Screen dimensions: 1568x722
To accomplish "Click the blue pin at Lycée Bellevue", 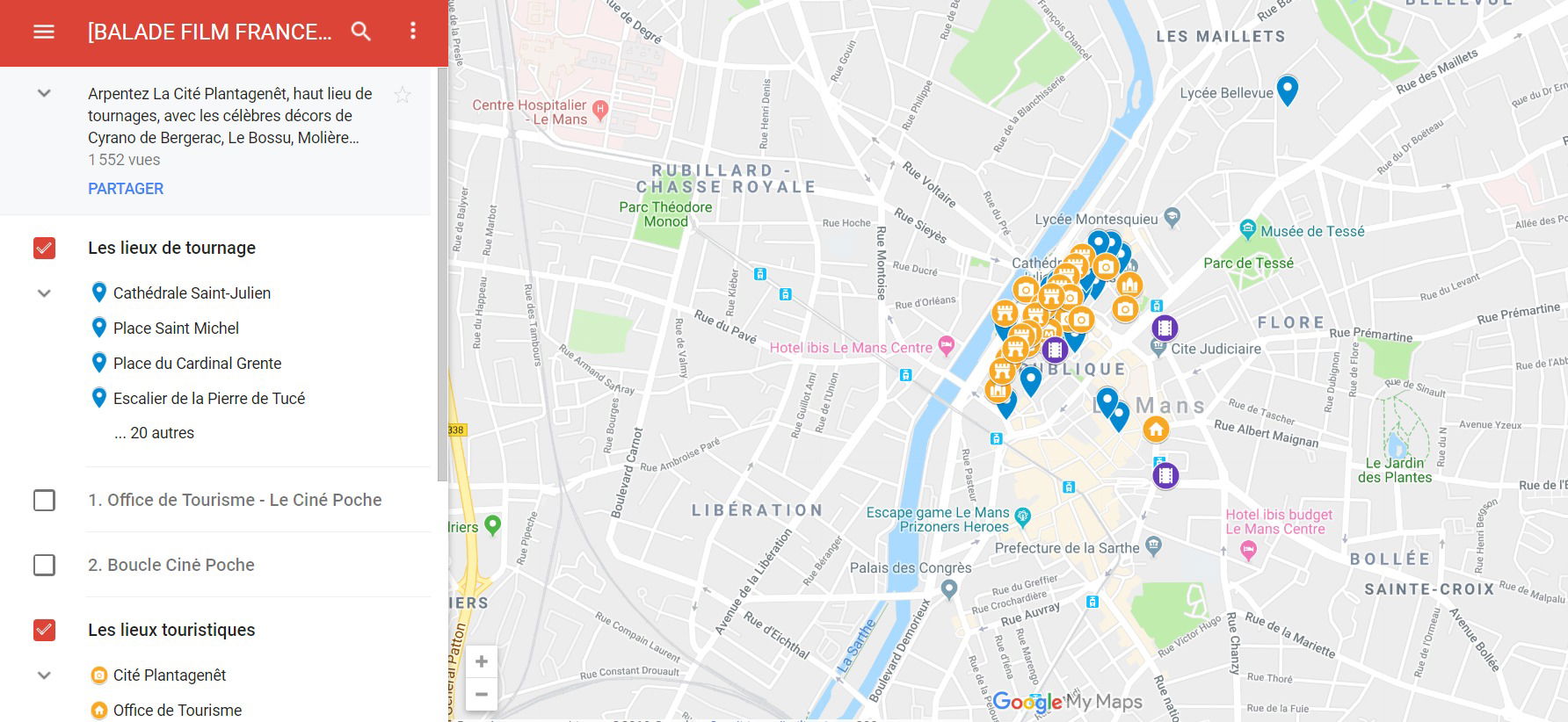I will click(x=1287, y=89).
